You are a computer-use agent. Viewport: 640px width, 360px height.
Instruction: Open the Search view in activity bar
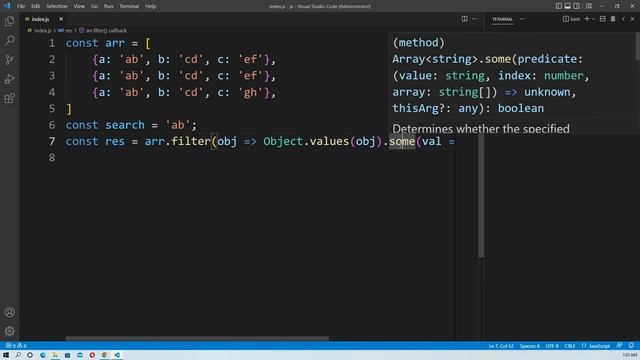pos(9,40)
